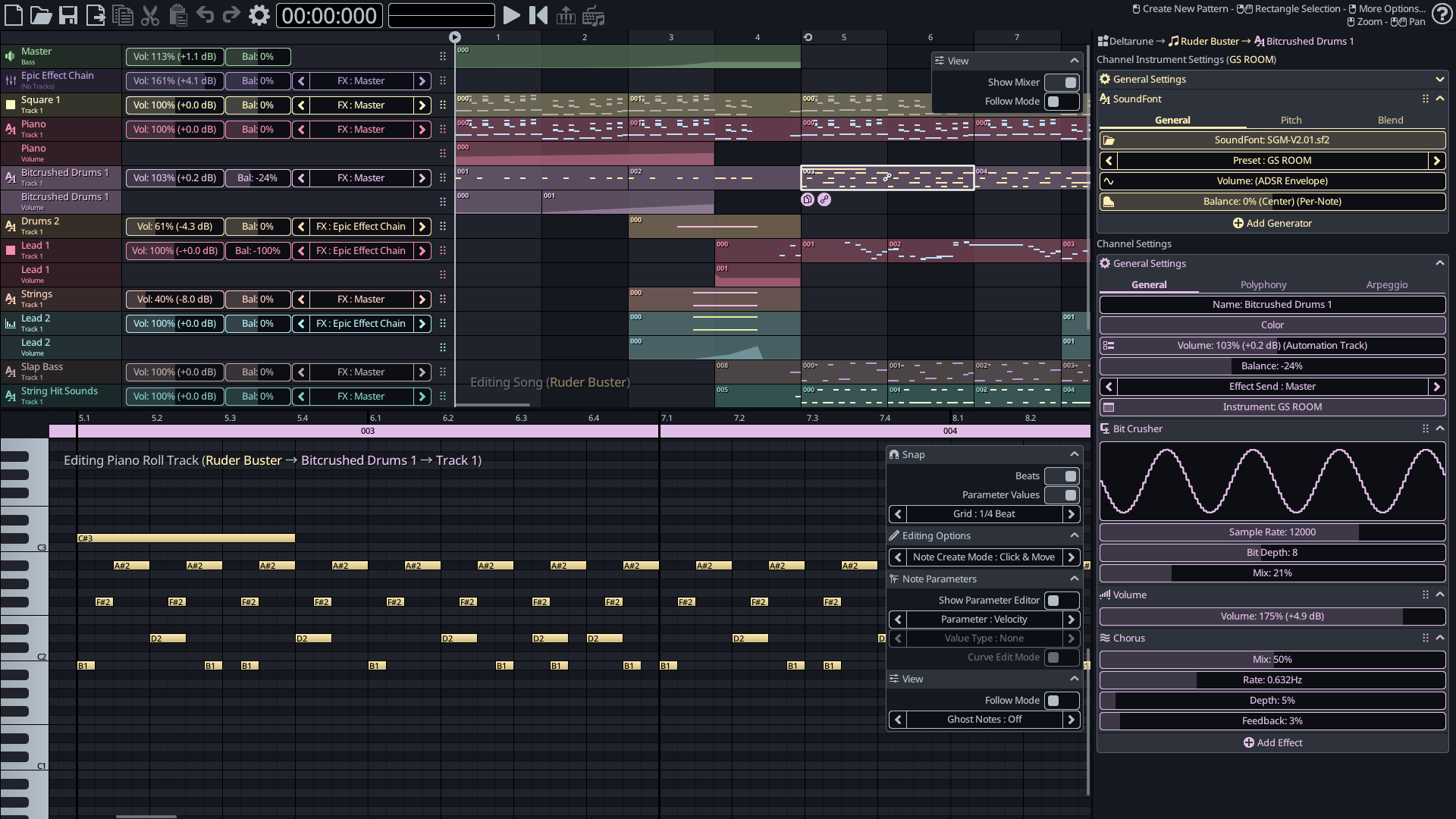Collapse the Bit Crusher section
Screen dimensions: 1456x819
point(1439,428)
